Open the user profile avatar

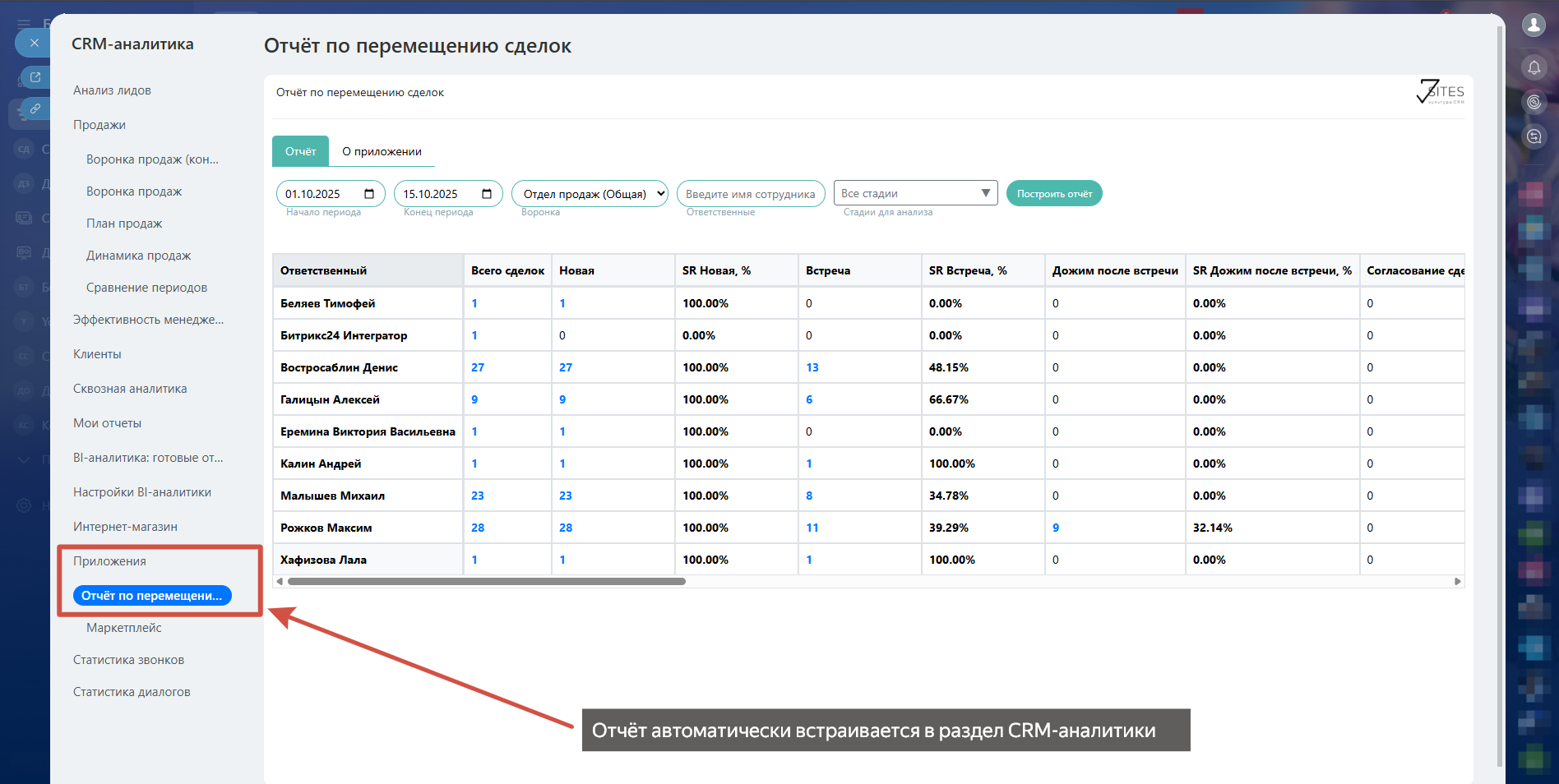coord(1534,25)
